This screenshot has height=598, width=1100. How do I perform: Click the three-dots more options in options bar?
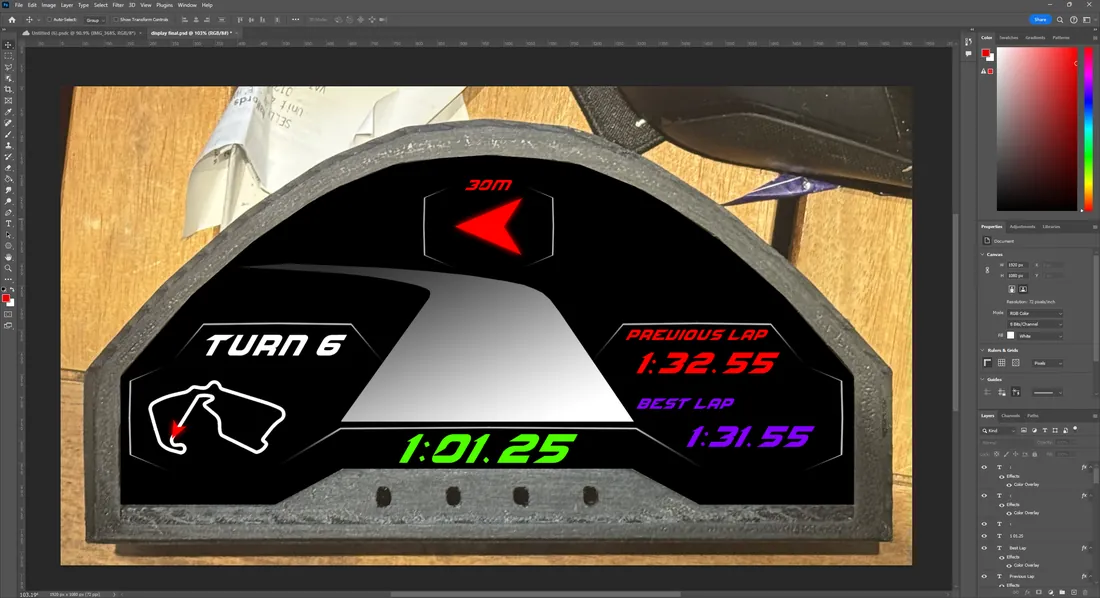[x=295, y=20]
